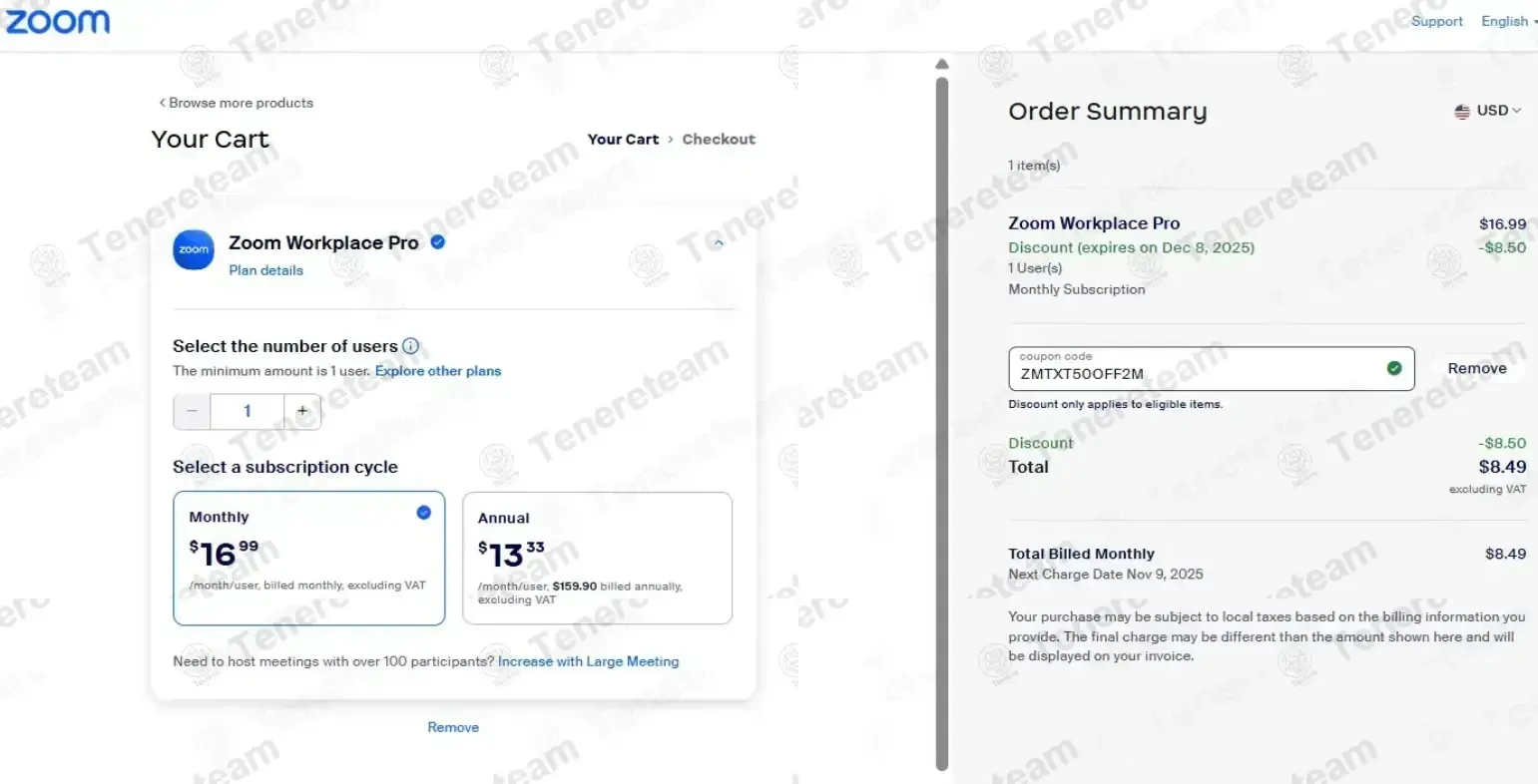
Task: Remove the applied coupon code
Action: (1476, 369)
